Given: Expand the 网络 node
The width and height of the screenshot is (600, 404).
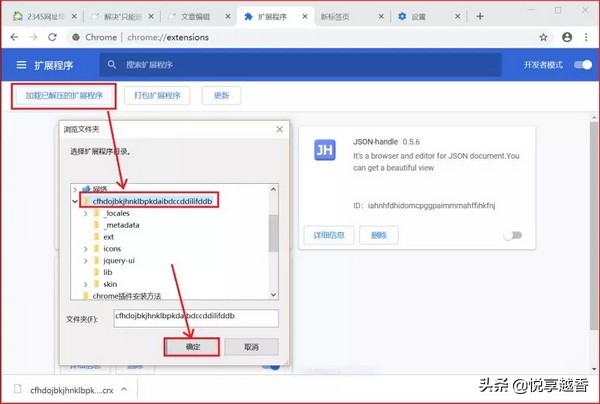Looking at the screenshot, I should coord(75,189).
